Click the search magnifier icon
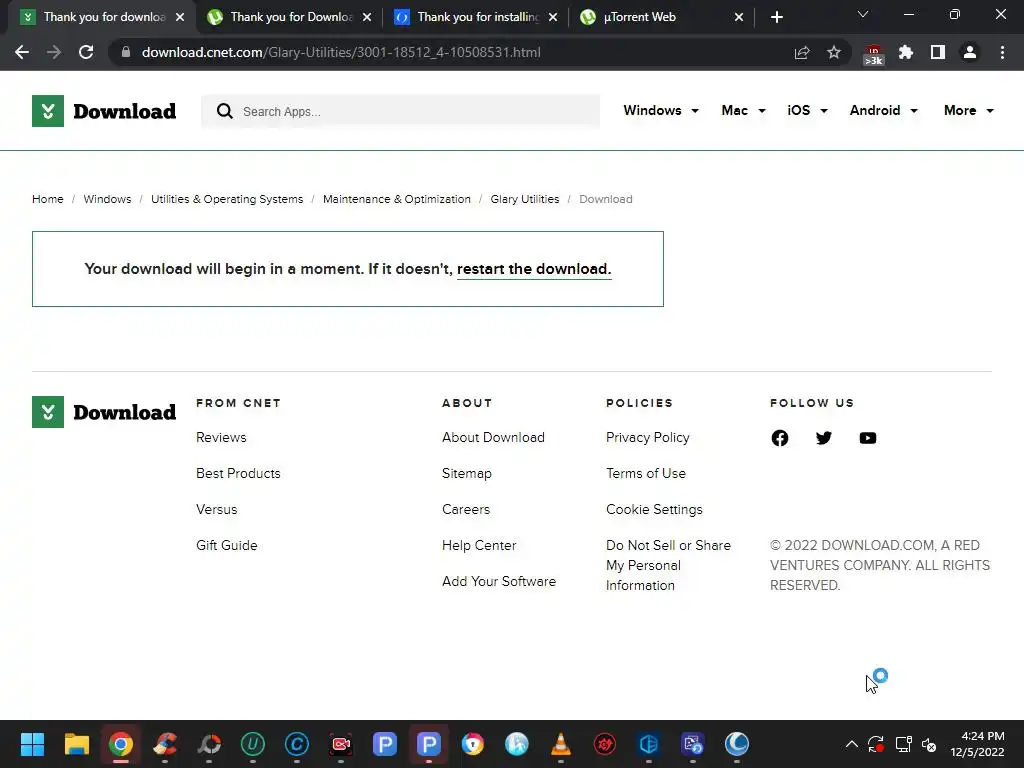The image size is (1024, 768). (x=225, y=111)
